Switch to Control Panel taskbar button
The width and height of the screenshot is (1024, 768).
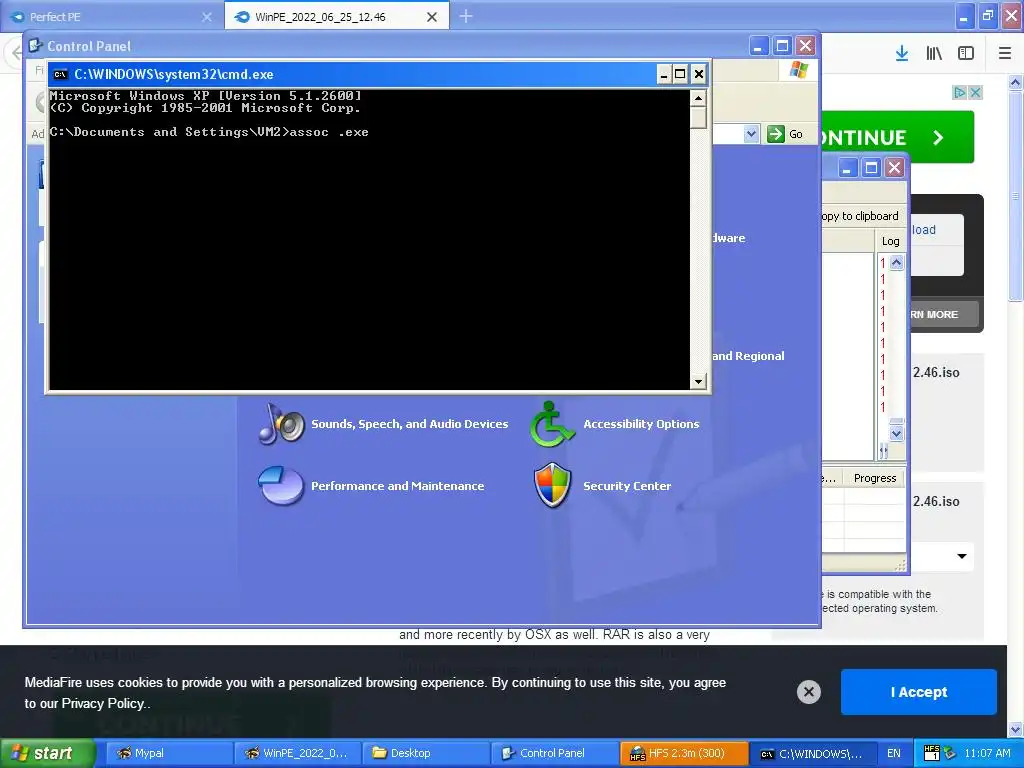554,753
